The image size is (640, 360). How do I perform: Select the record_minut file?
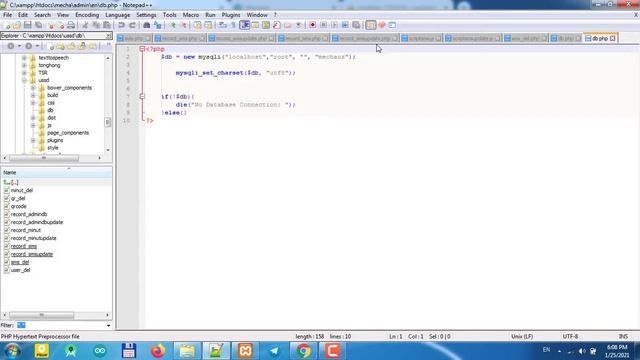[26, 230]
